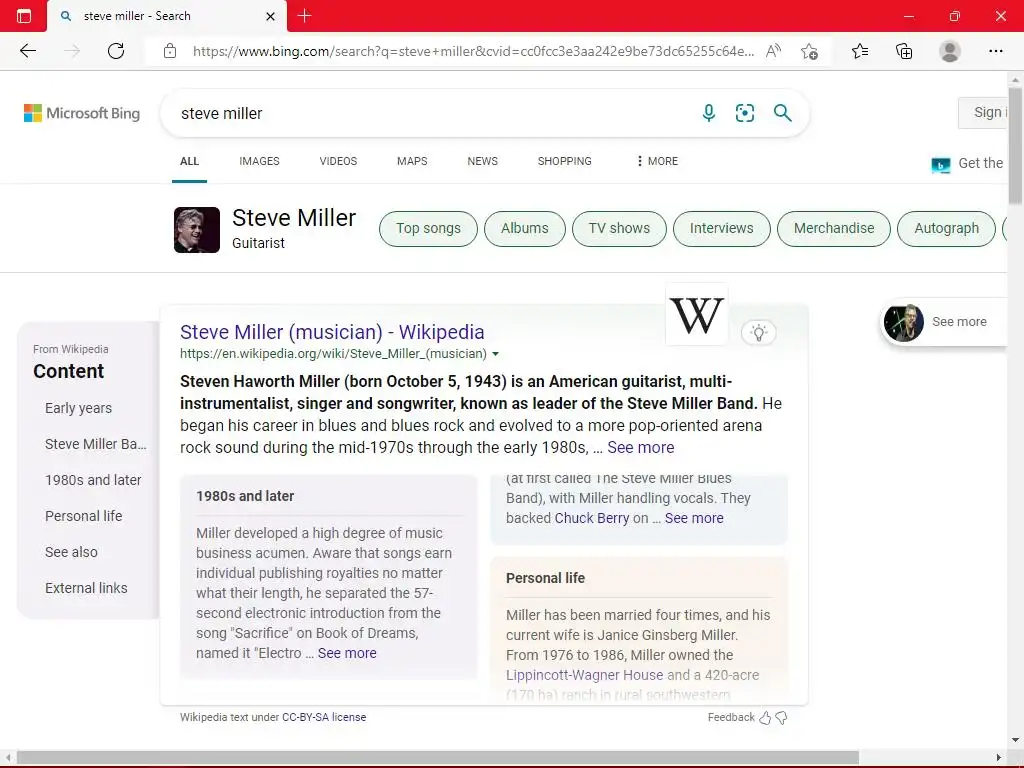Click the browser address bar URL

[x=473, y=51]
